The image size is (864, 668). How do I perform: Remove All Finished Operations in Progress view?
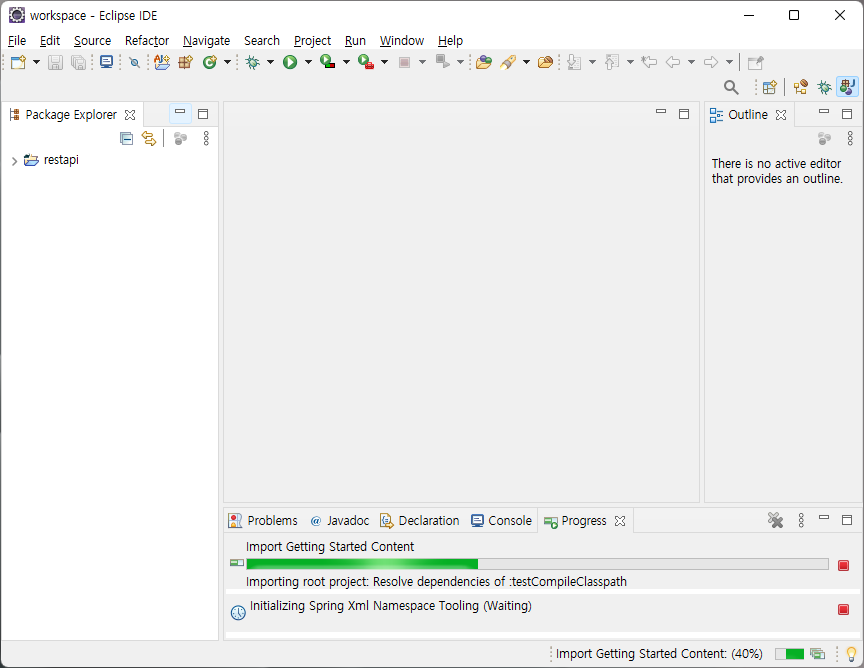(x=775, y=520)
